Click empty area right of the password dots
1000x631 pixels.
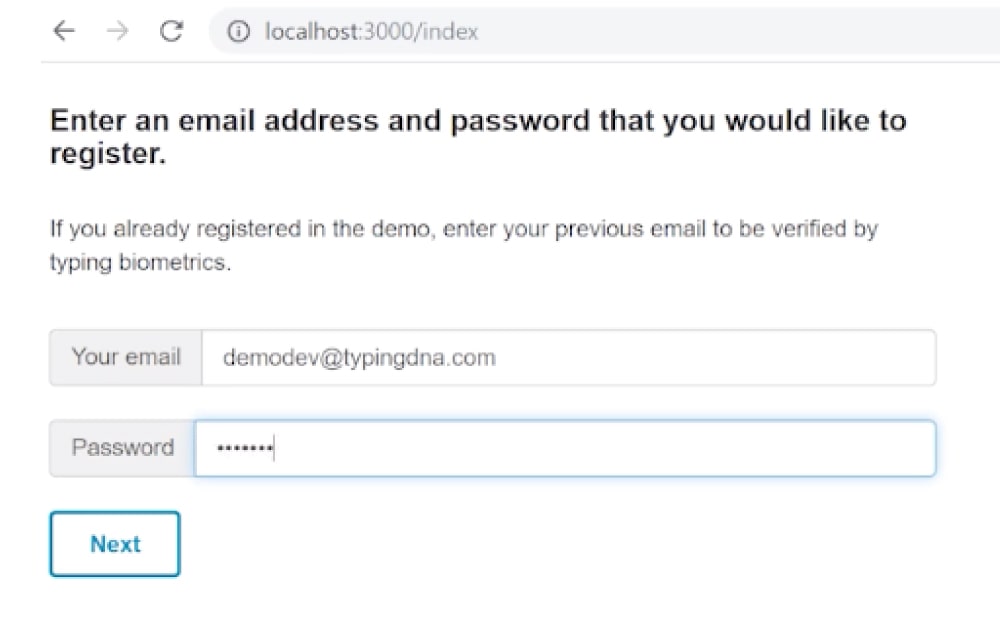pos(606,448)
